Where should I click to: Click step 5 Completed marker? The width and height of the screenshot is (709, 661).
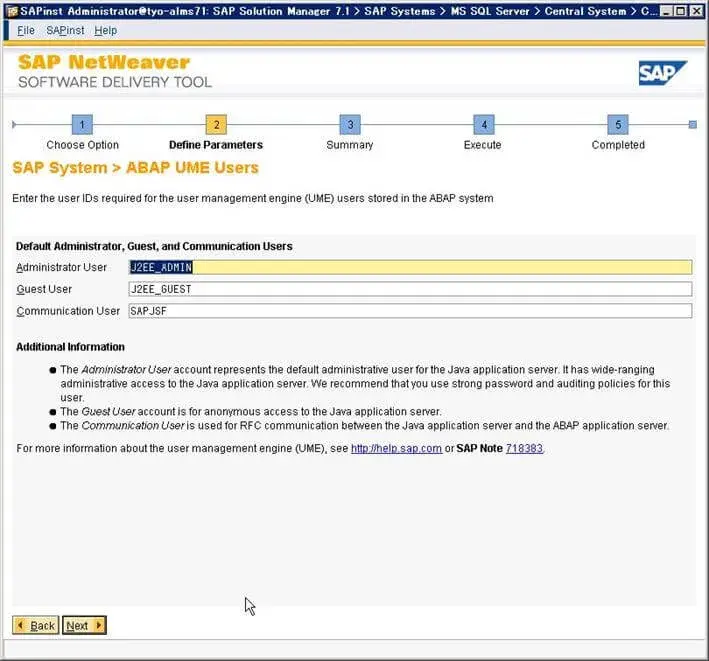click(x=618, y=124)
